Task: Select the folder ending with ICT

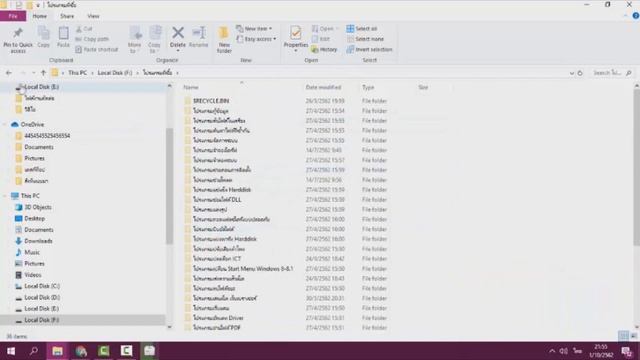Action: 217,259
